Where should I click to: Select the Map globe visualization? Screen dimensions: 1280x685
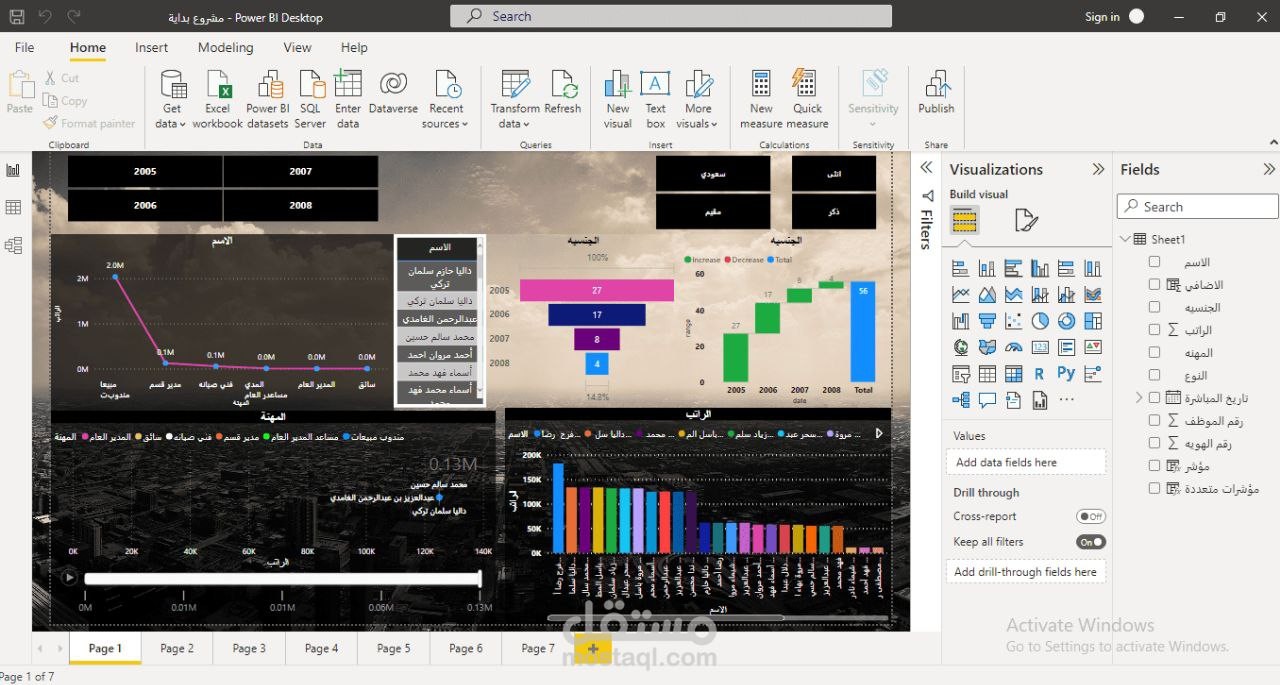(x=961, y=347)
